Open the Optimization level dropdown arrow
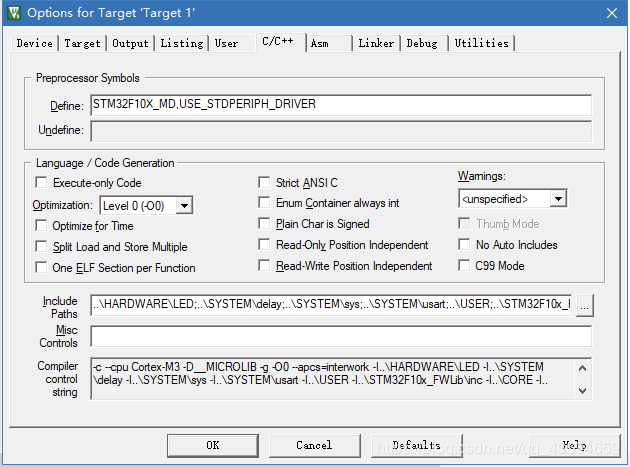The width and height of the screenshot is (630, 467). tap(184, 205)
